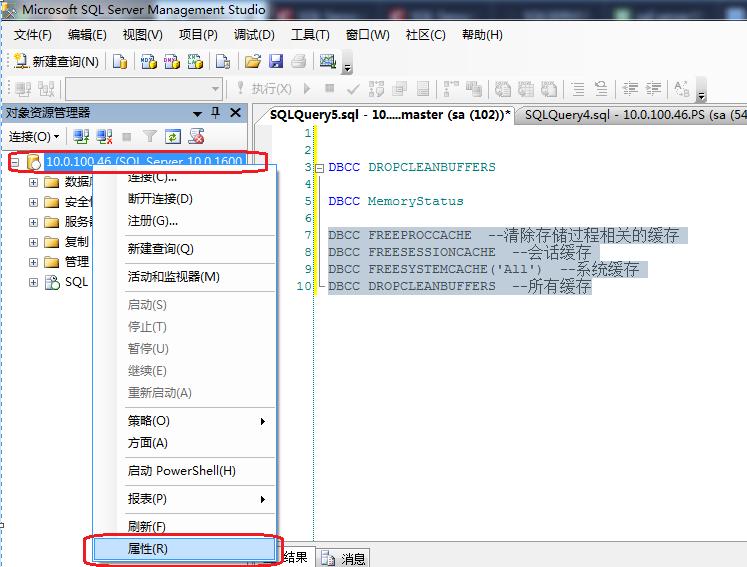Screen dimensions: 747x567
Task: Open file using the folder icon
Action: pos(252,61)
